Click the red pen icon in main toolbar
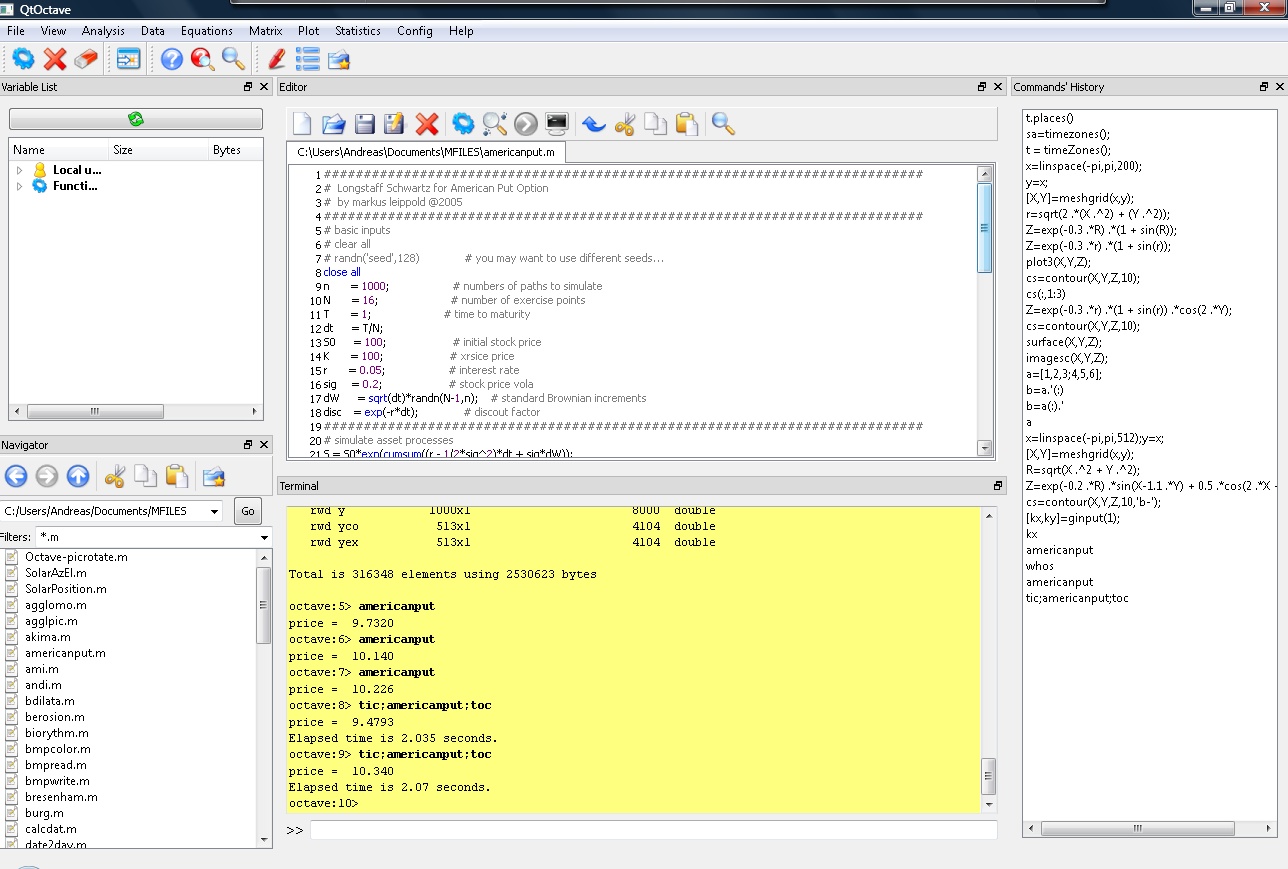This screenshot has width=1288, height=869. (277, 59)
